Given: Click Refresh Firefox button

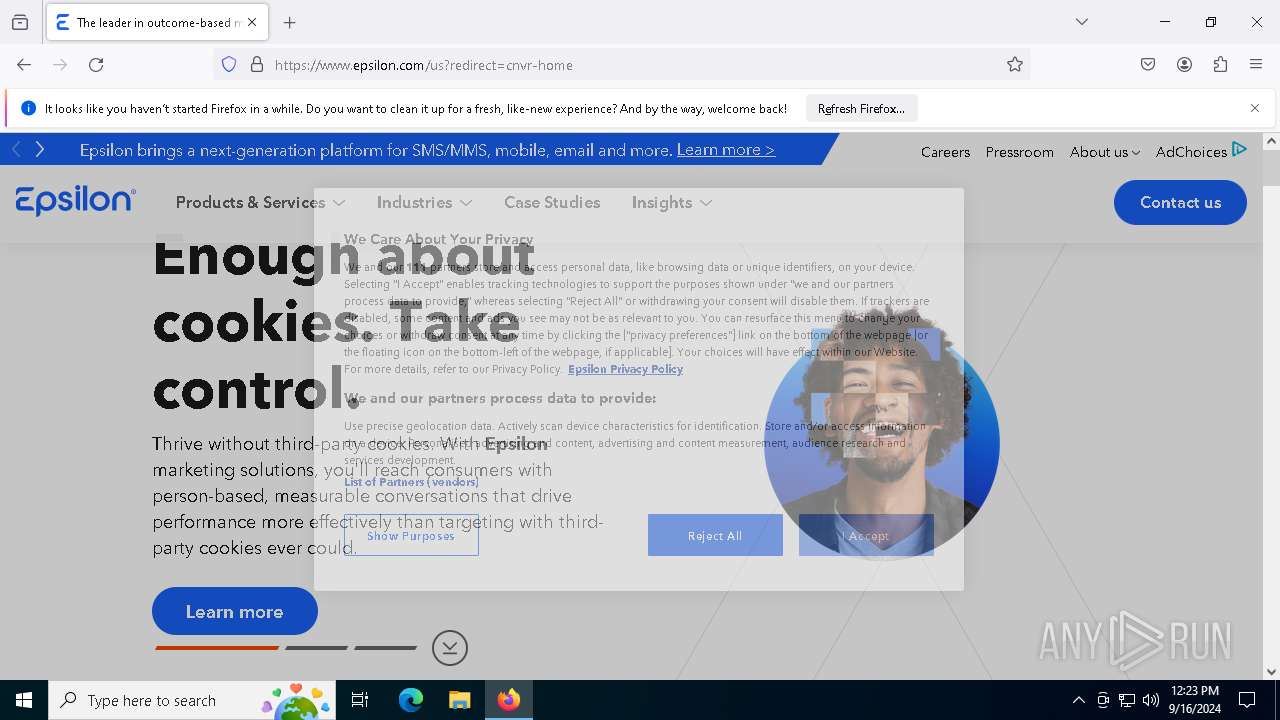Looking at the screenshot, I should tap(861, 108).
